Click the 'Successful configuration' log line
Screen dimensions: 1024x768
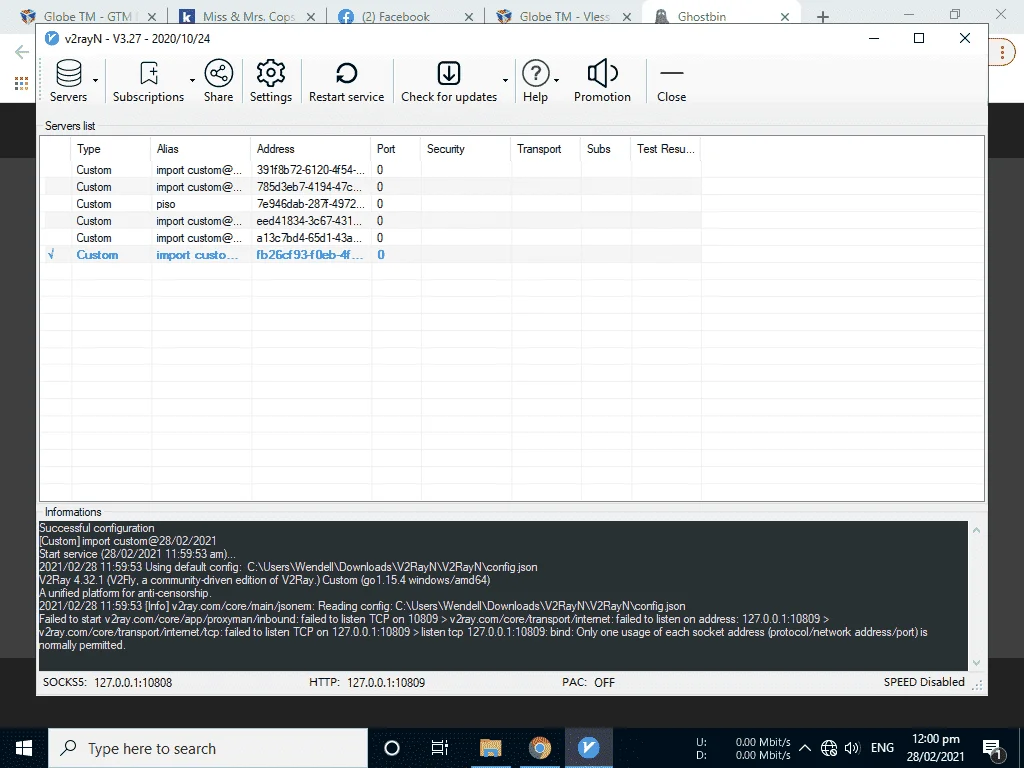pyautogui.click(x=97, y=528)
